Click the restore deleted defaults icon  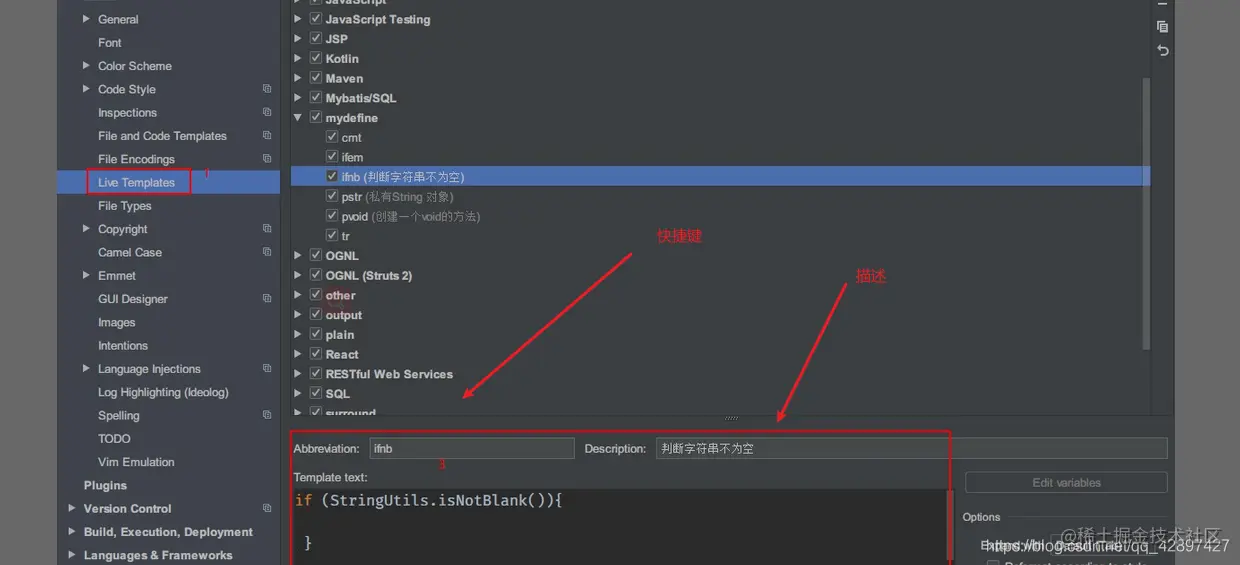coord(1162,50)
